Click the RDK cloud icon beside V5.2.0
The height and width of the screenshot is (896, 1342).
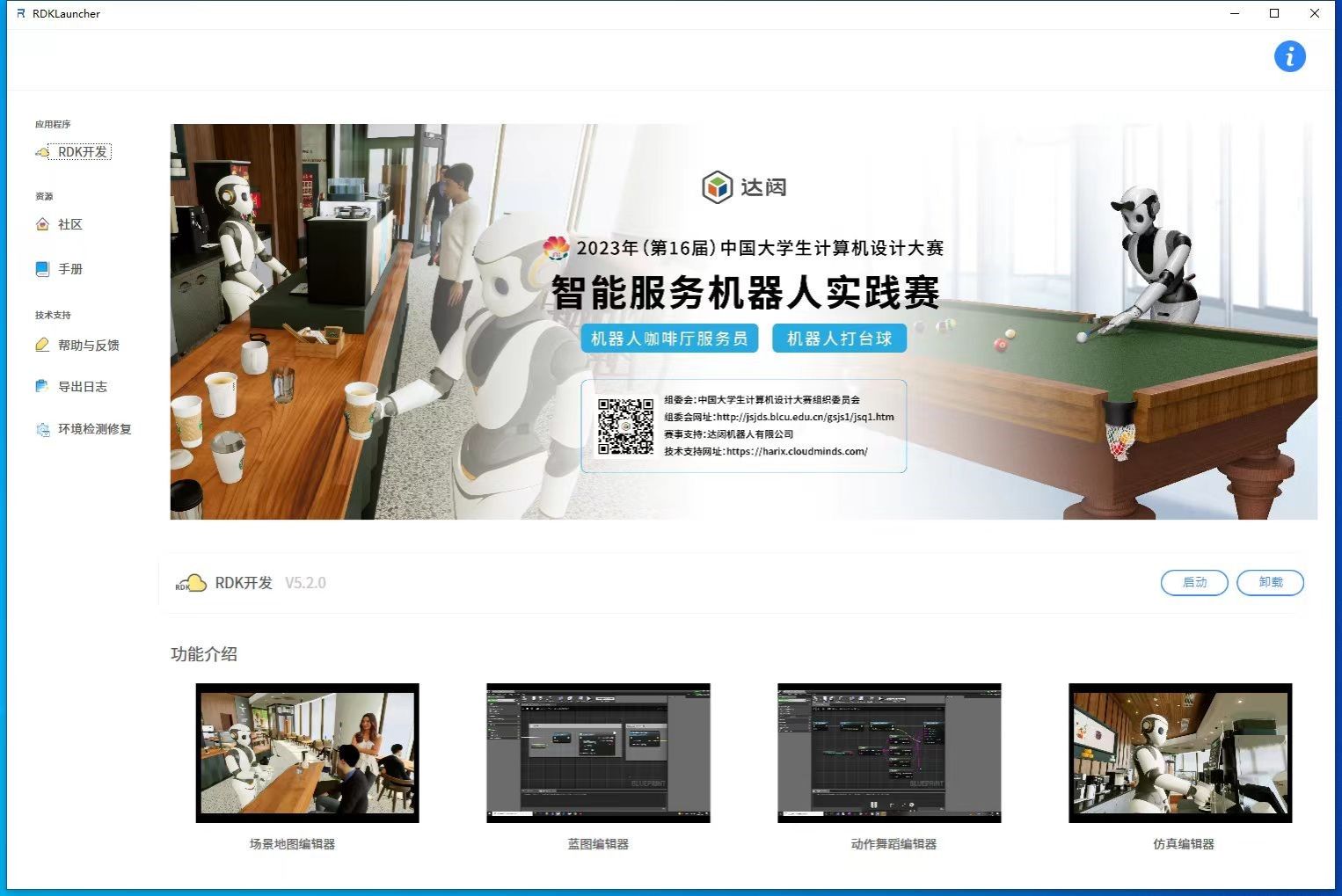pos(191,583)
